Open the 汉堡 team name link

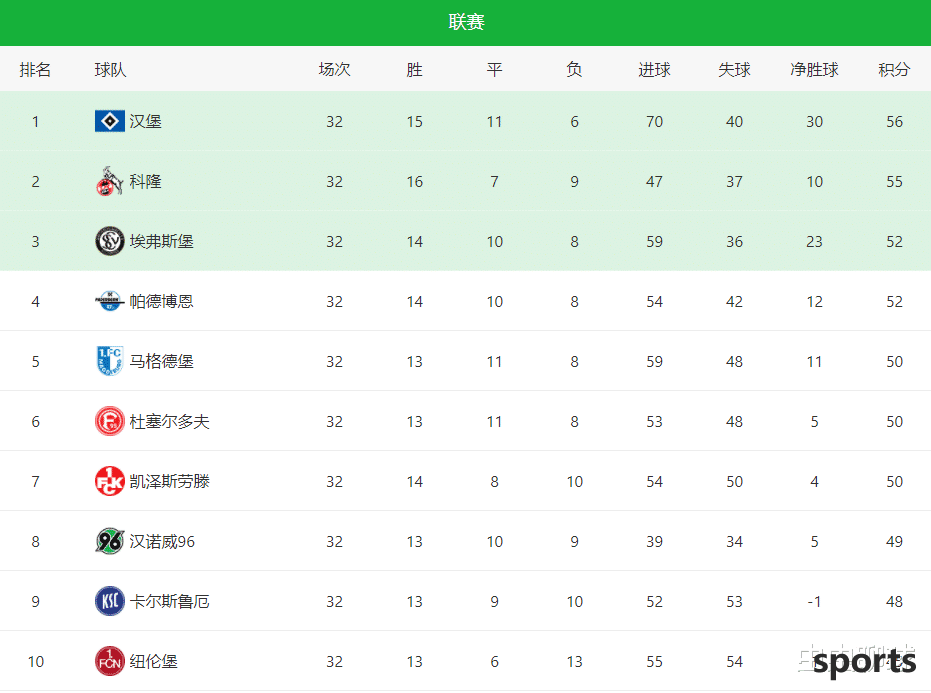click(145, 121)
